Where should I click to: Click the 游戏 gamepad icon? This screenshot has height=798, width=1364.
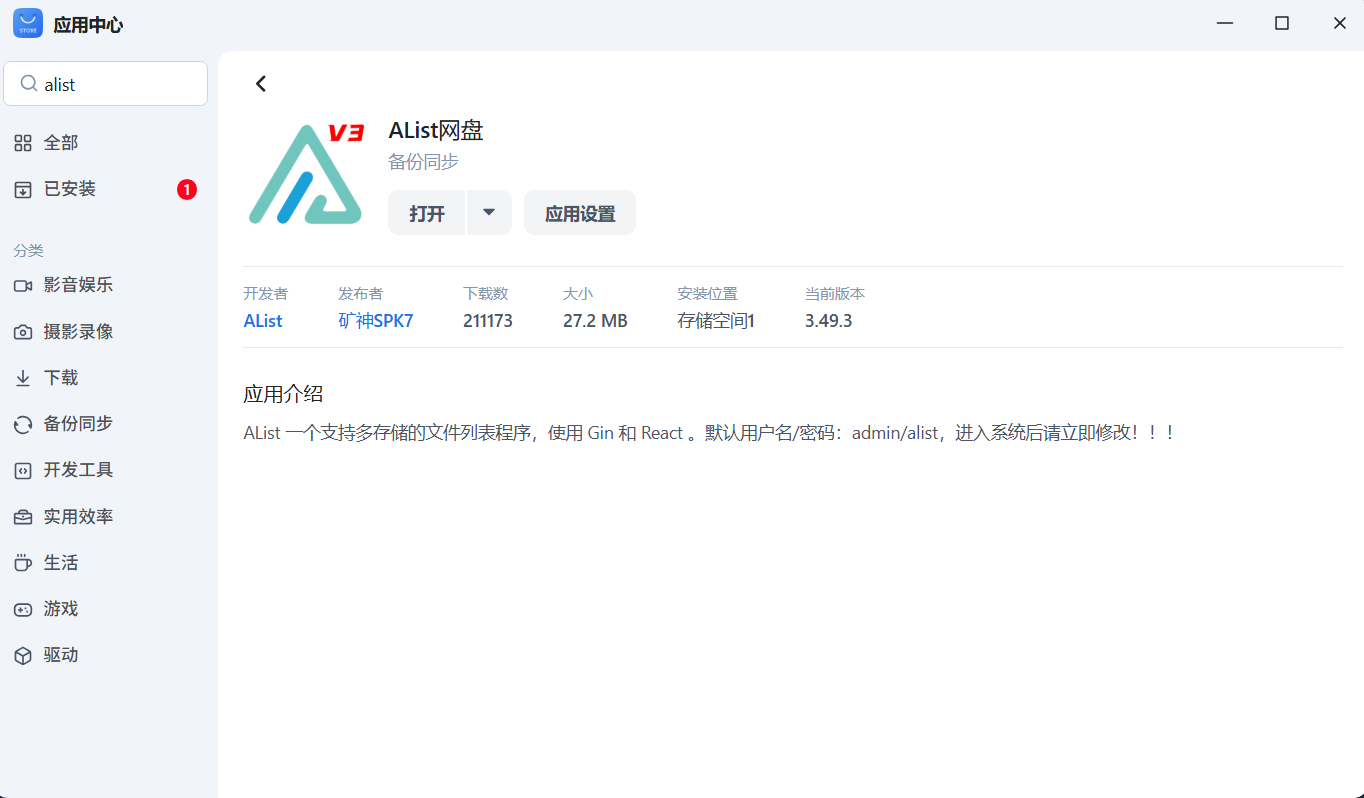(23, 609)
